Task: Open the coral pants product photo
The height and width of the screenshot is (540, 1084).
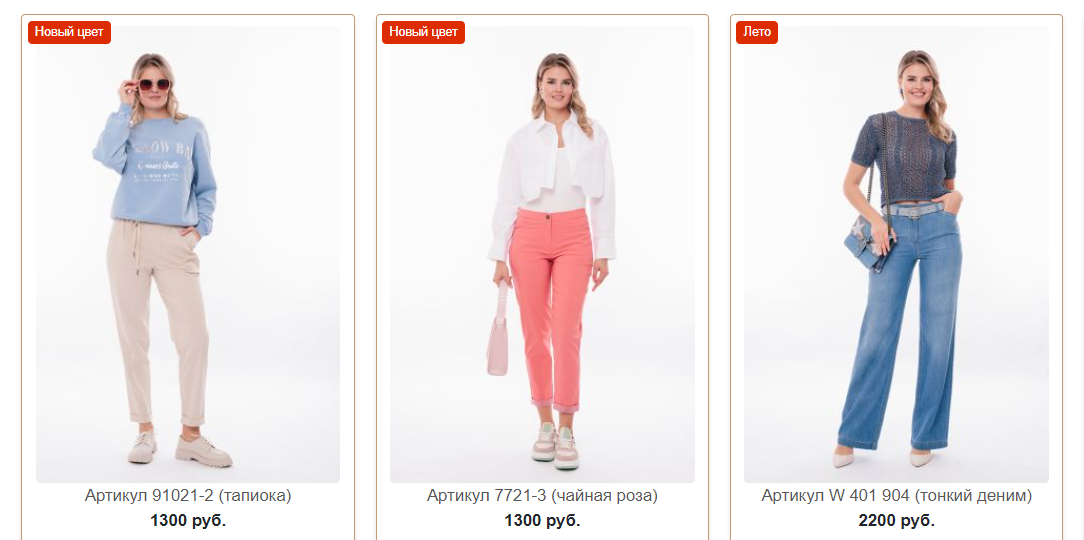Action: coord(542,254)
